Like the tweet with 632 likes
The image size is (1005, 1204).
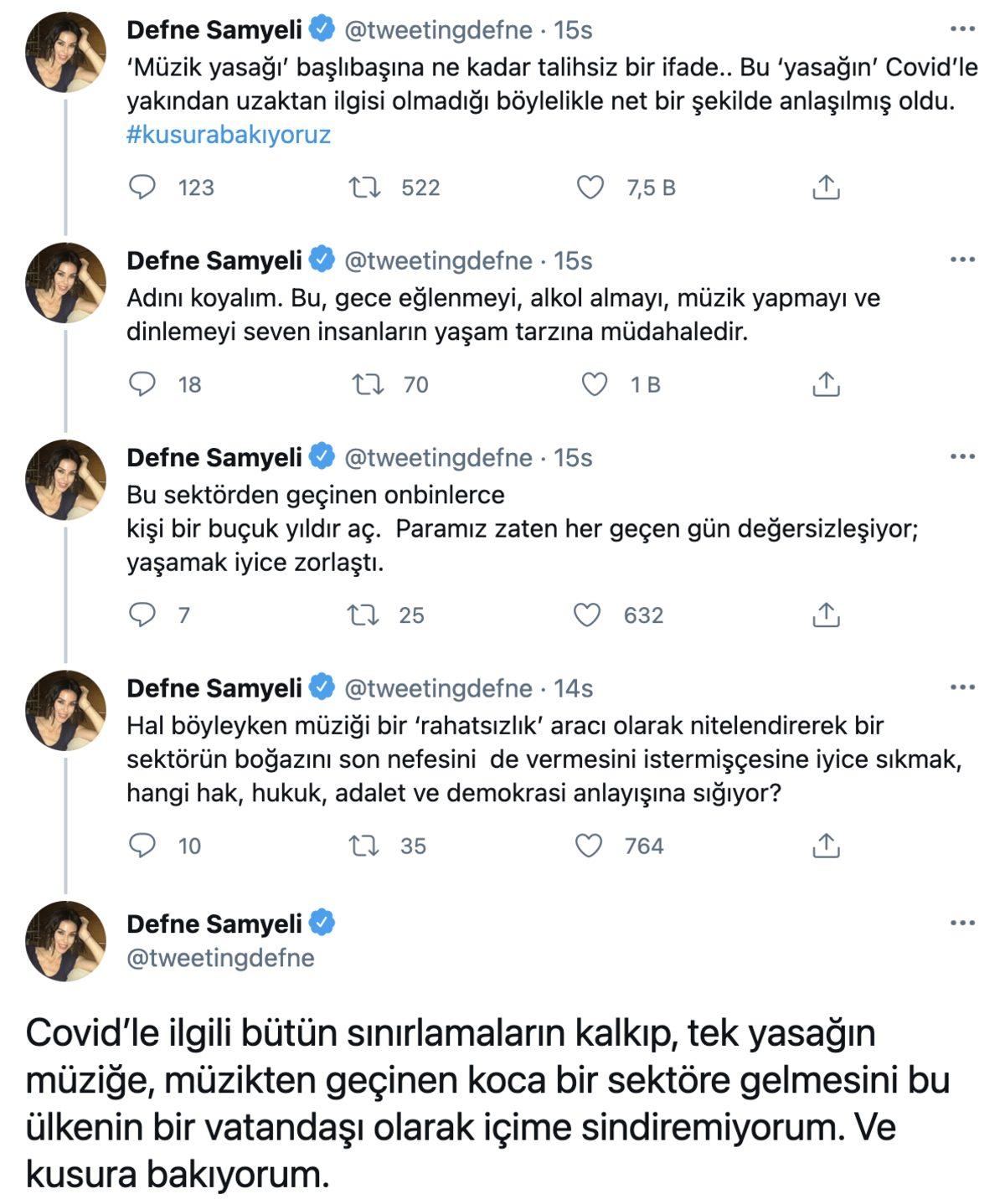[x=591, y=617]
